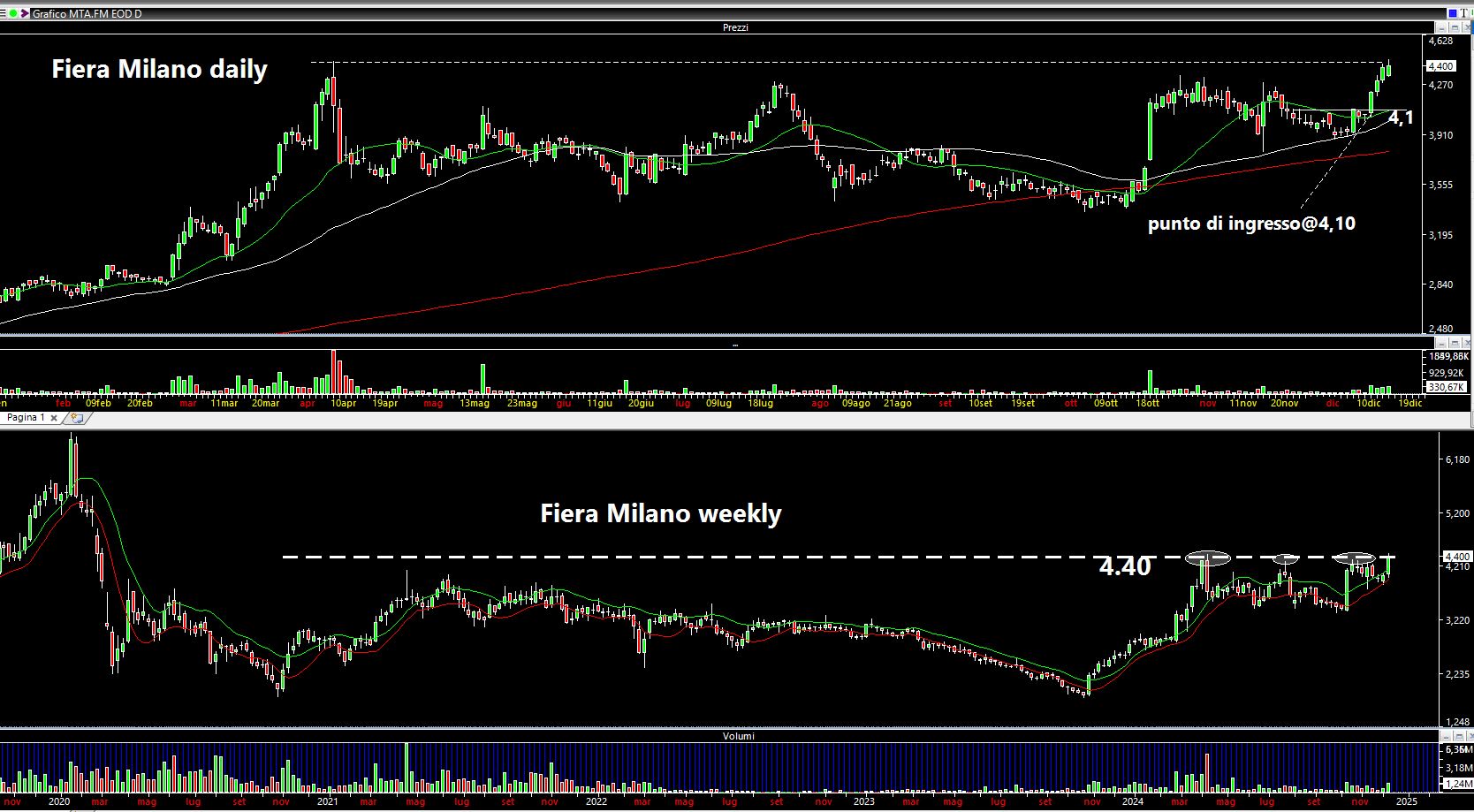
Task: Maximize the Prezzi panel in the daily chart
Action: pyautogui.click(x=1455, y=27)
